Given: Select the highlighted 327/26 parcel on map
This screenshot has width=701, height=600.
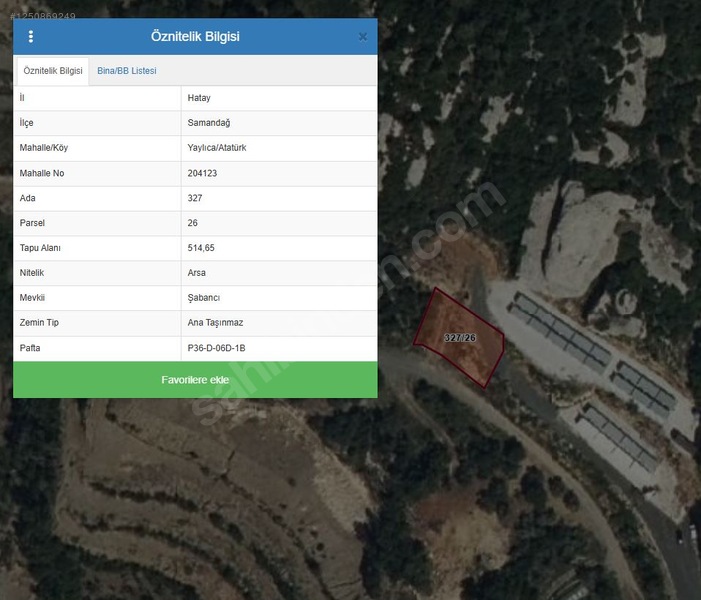Looking at the screenshot, I should (459, 338).
